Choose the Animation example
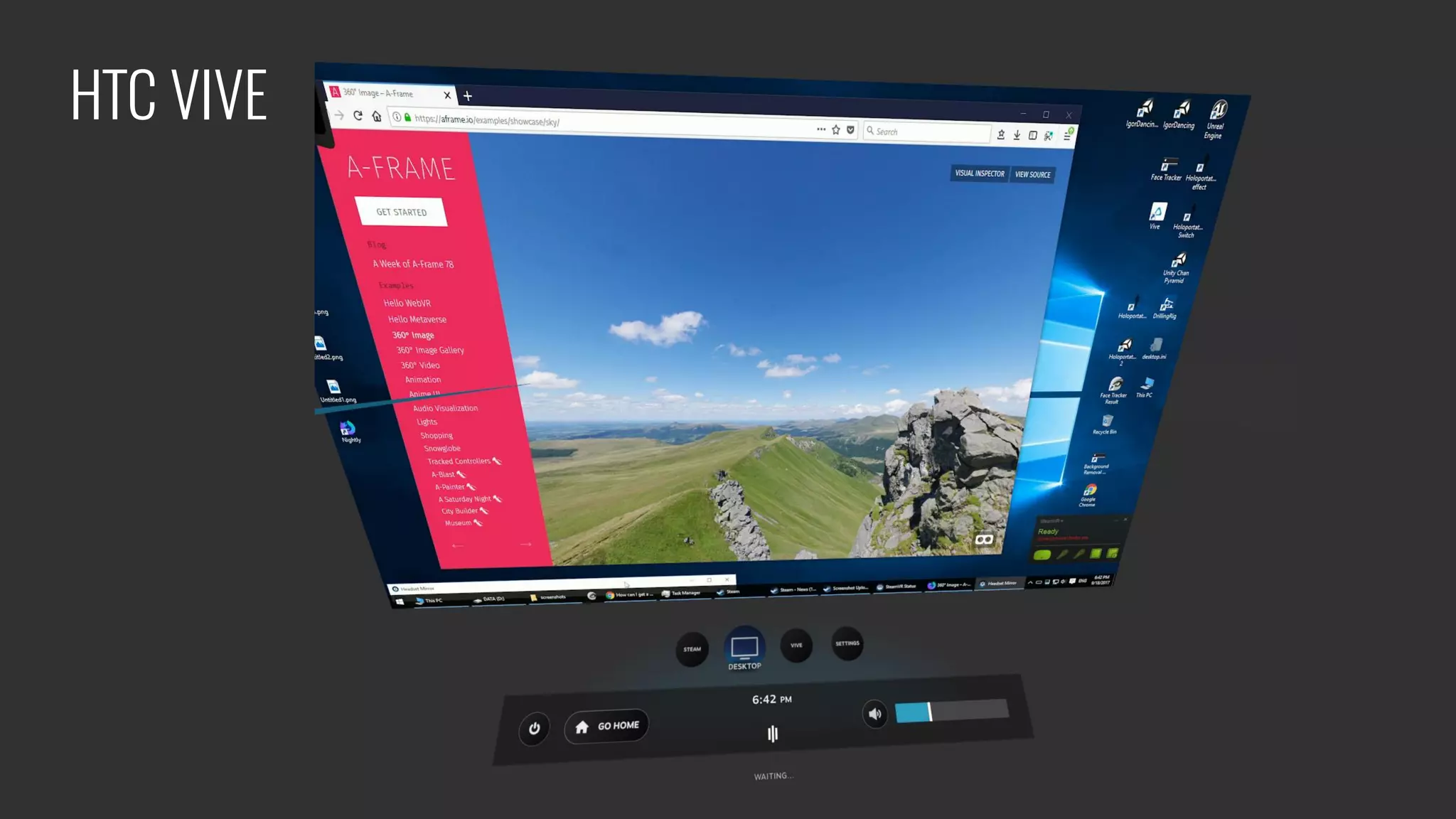1456x819 pixels. (423, 380)
